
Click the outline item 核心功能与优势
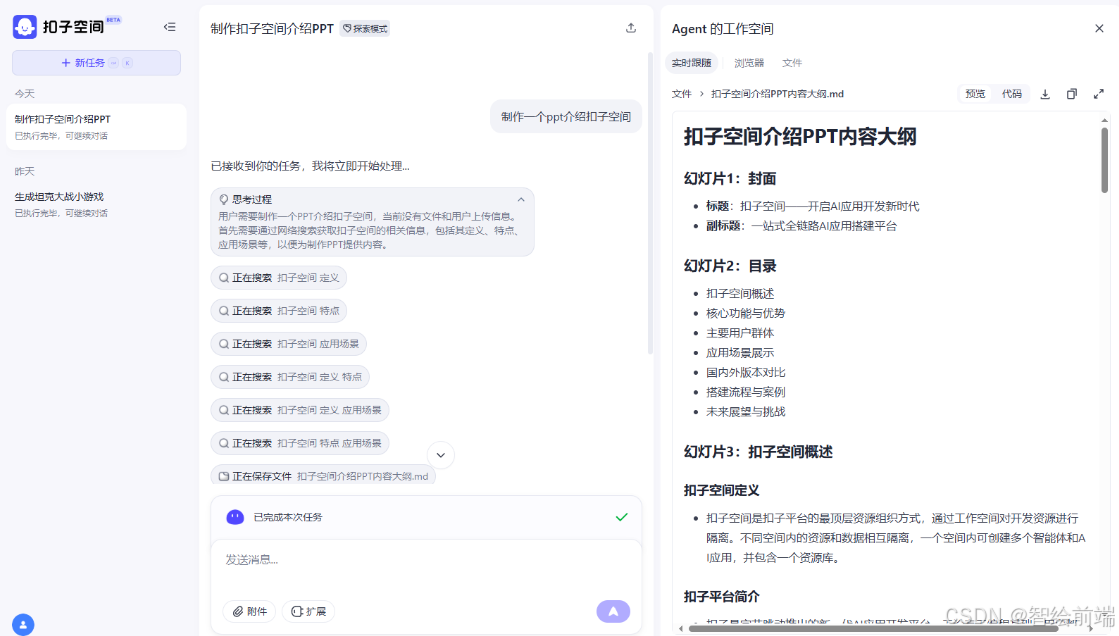tap(745, 313)
